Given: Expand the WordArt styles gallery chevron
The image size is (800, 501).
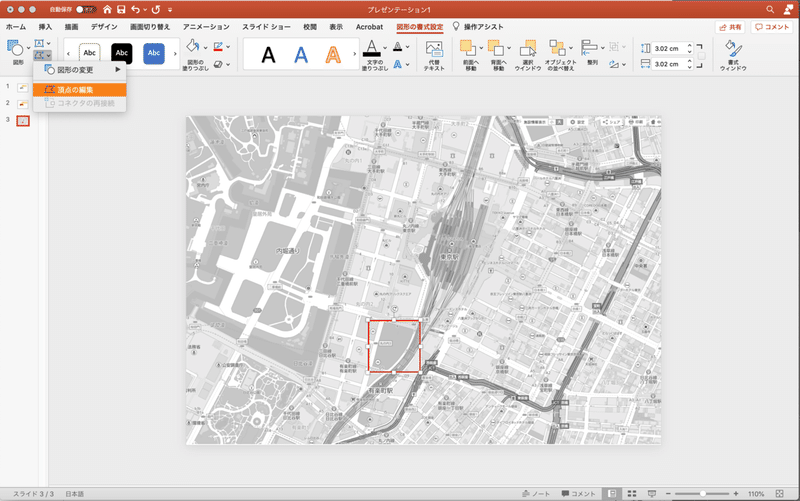Looking at the screenshot, I should pyautogui.click(x=355, y=54).
